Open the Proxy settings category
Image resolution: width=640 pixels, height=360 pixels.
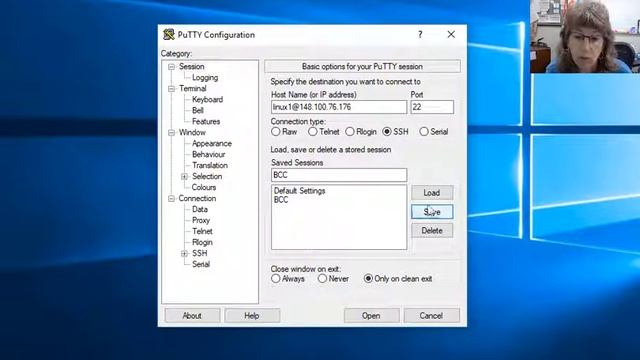coord(201,220)
